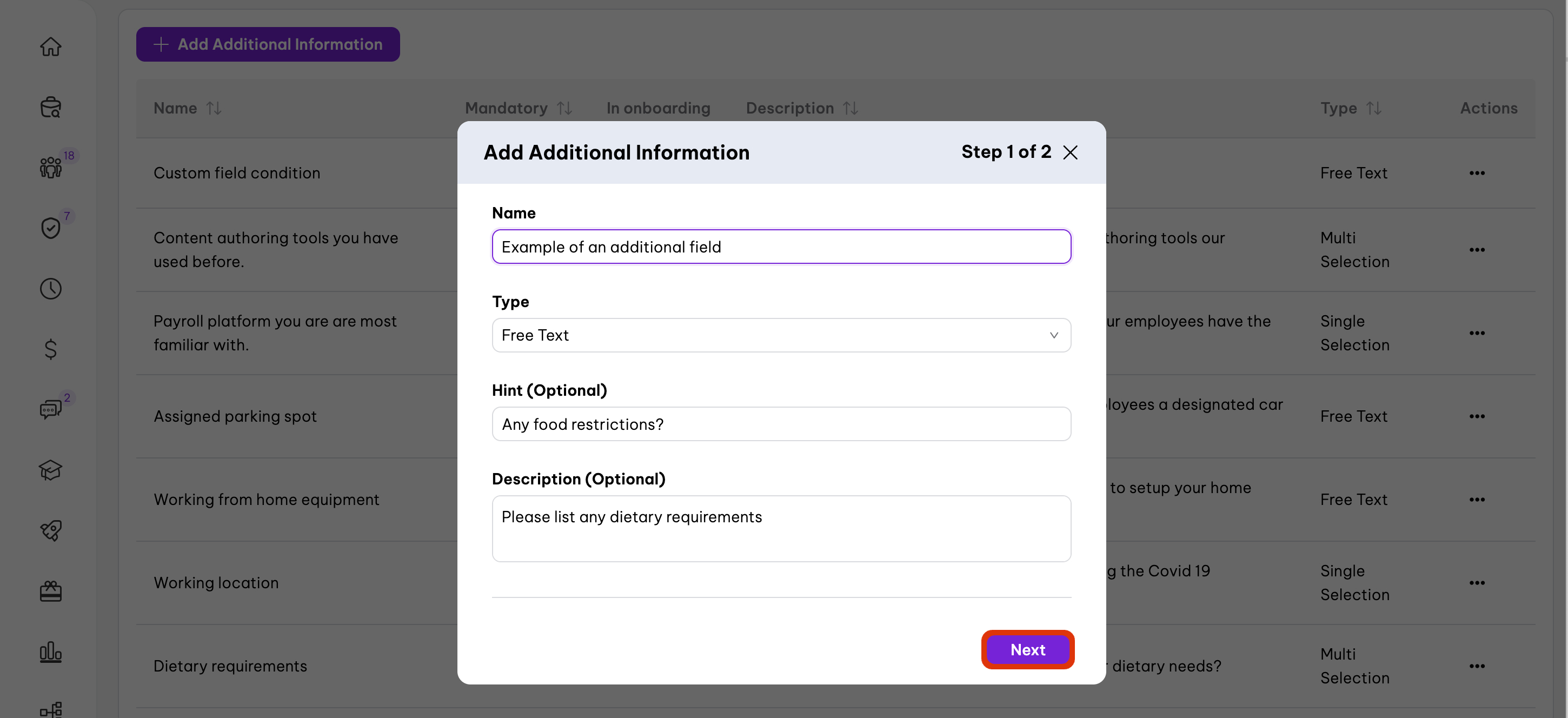Sort table by Name column arrows
The width and height of the screenshot is (1568, 718).
[214, 108]
